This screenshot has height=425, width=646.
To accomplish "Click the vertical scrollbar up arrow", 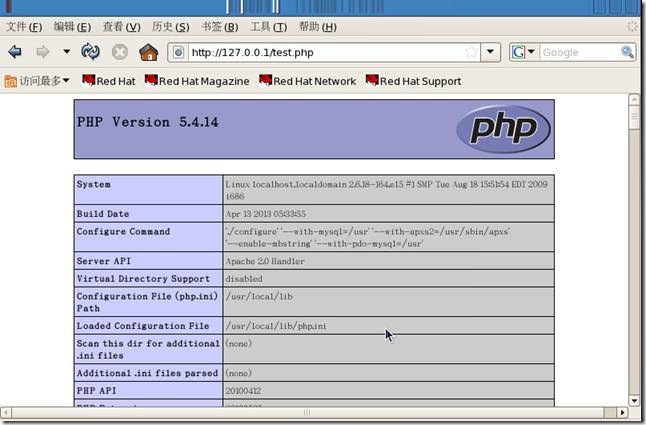I will click(634, 99).
